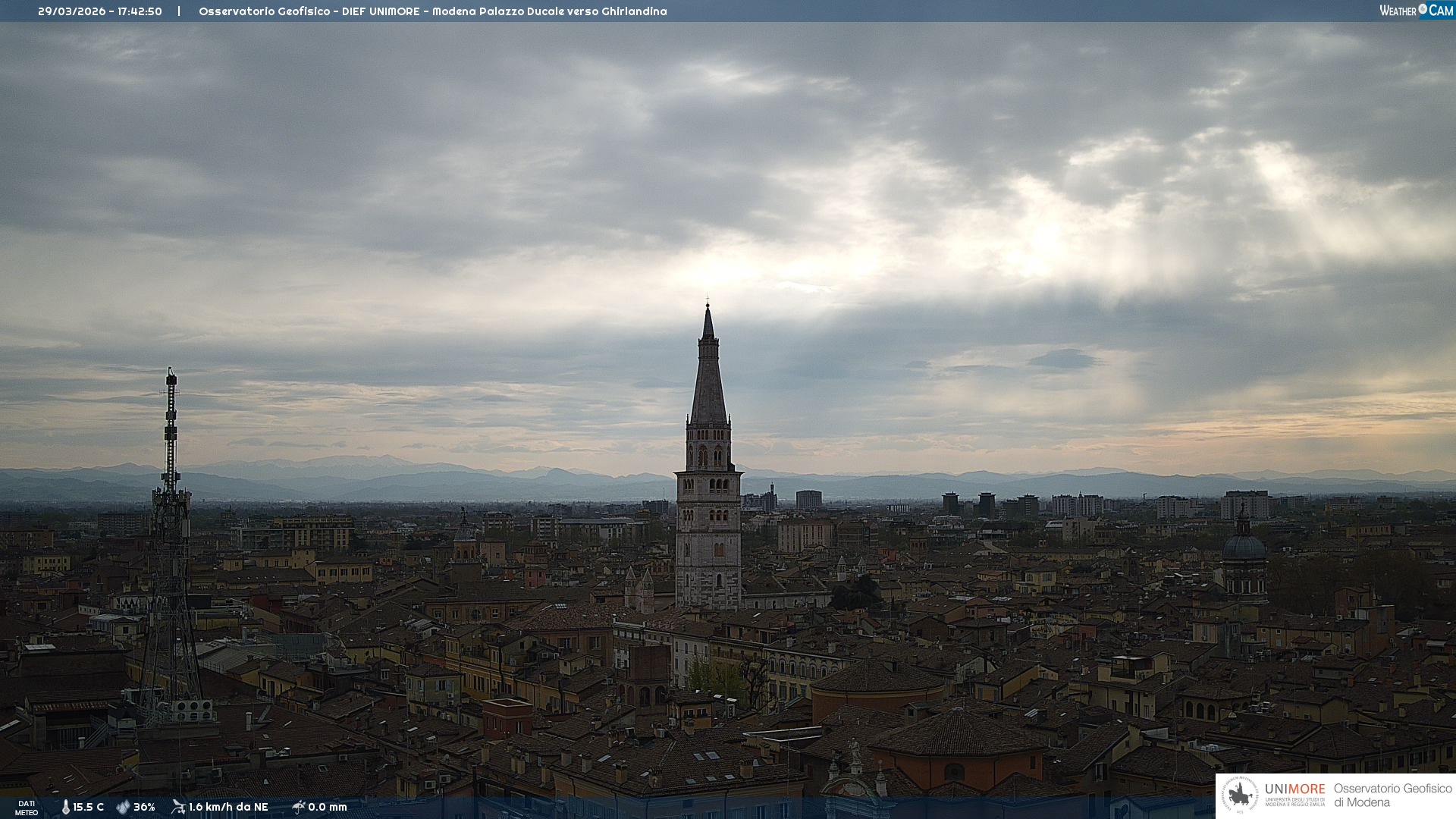Click the rain umbrella precipitation icon
1456x819 pixels.
(x=298, y=807)
